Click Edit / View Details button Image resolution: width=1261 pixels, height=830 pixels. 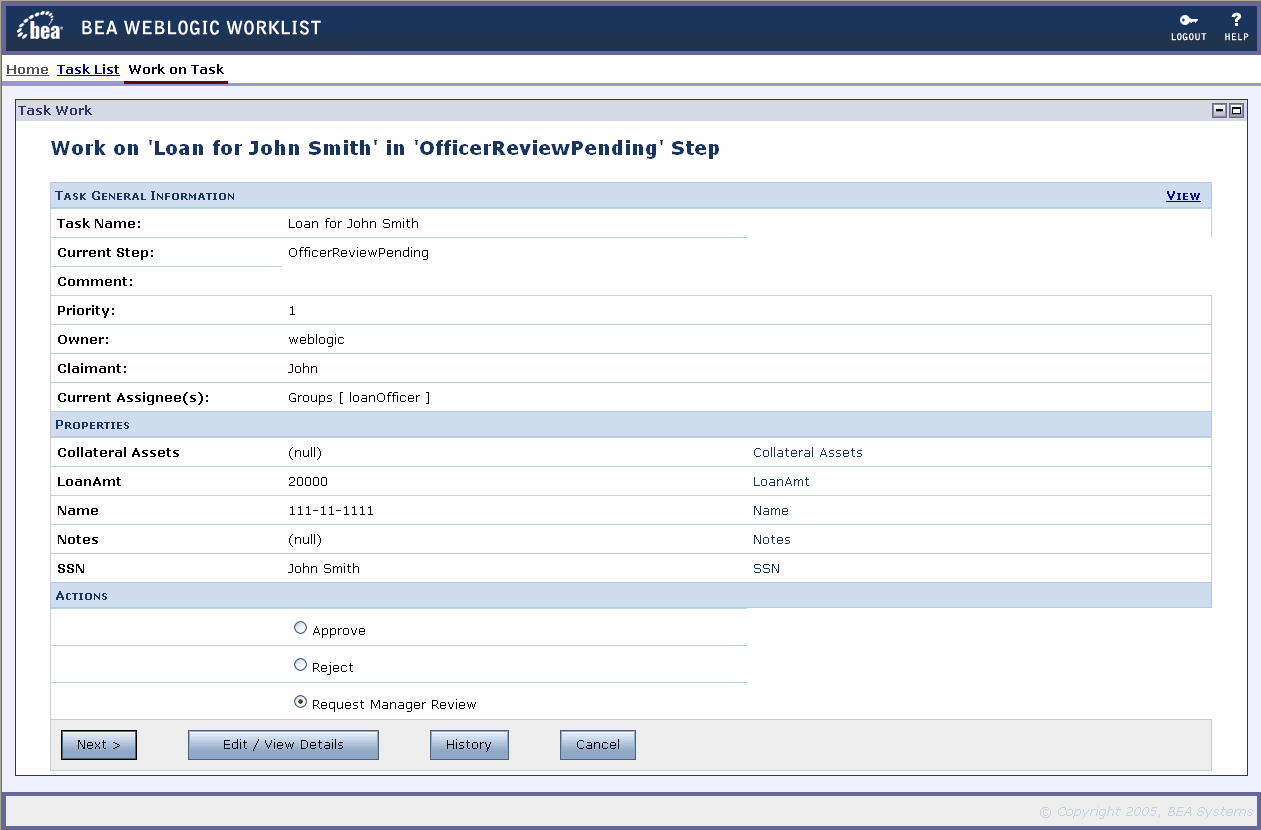(283, 744)
